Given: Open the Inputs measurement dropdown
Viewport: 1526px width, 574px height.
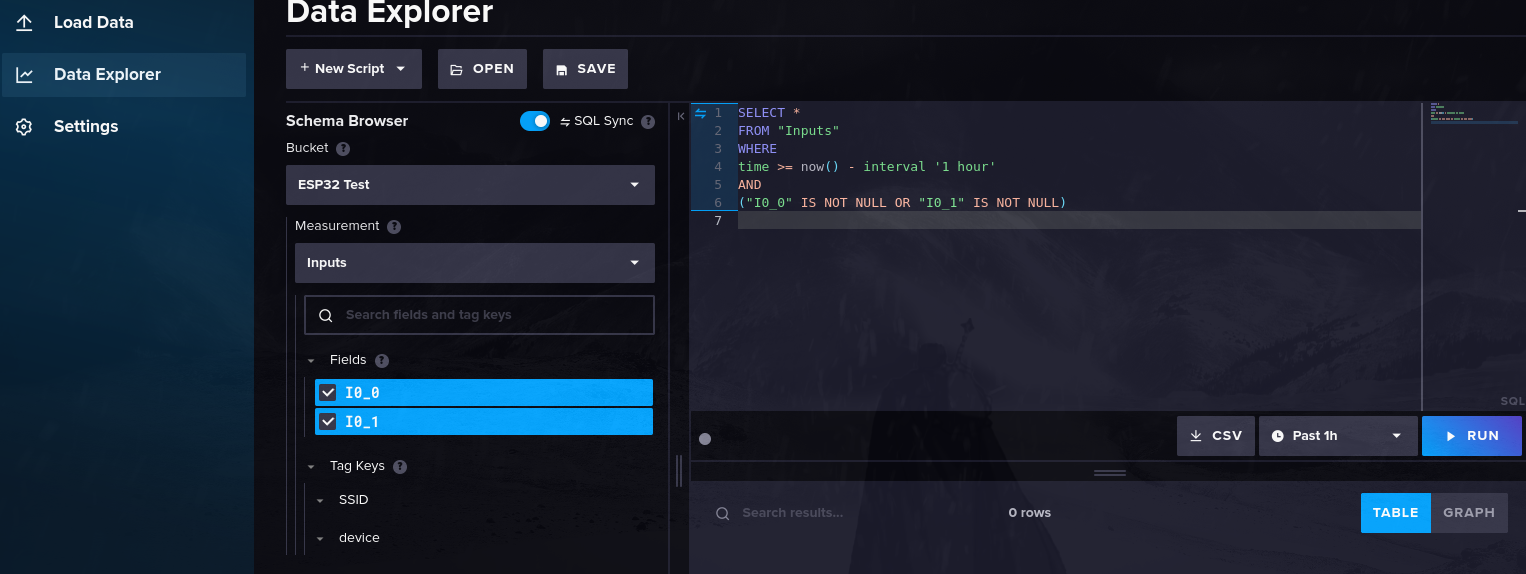Looking at the screenshot, I should (x=475, y=263).
